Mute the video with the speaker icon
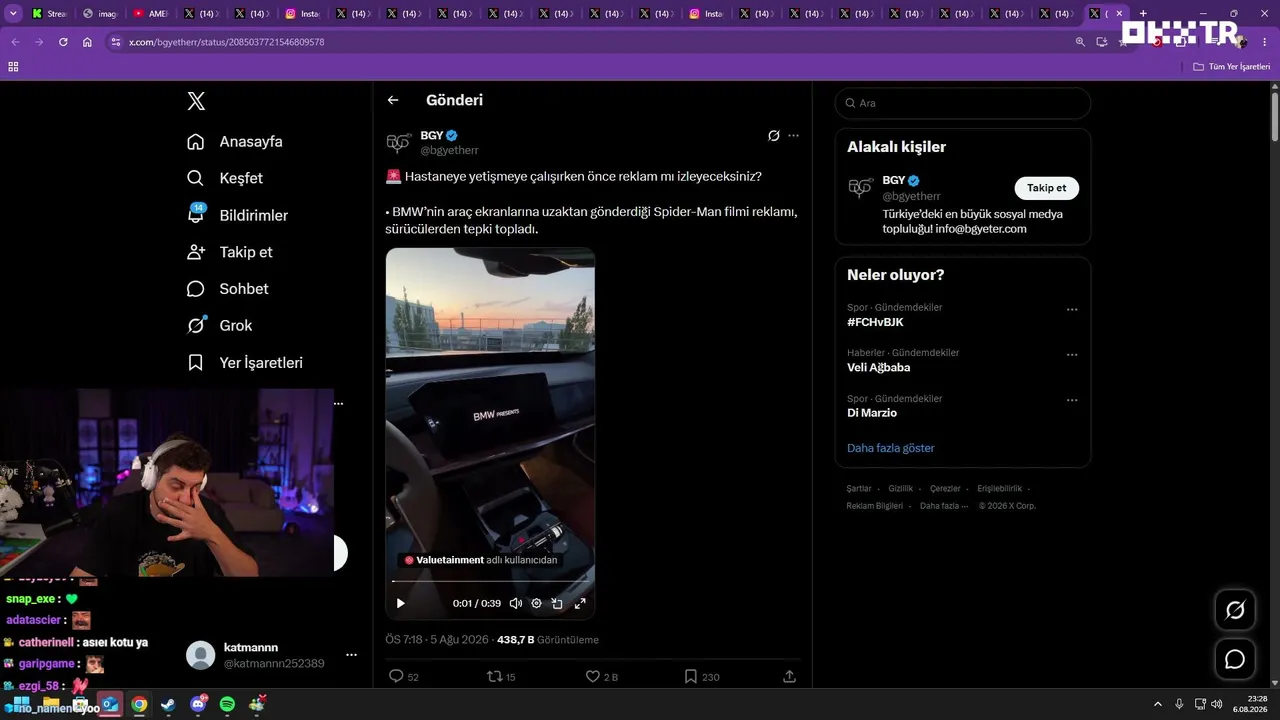The height and width of the screenshot is (720, 1280). [516, 603]
